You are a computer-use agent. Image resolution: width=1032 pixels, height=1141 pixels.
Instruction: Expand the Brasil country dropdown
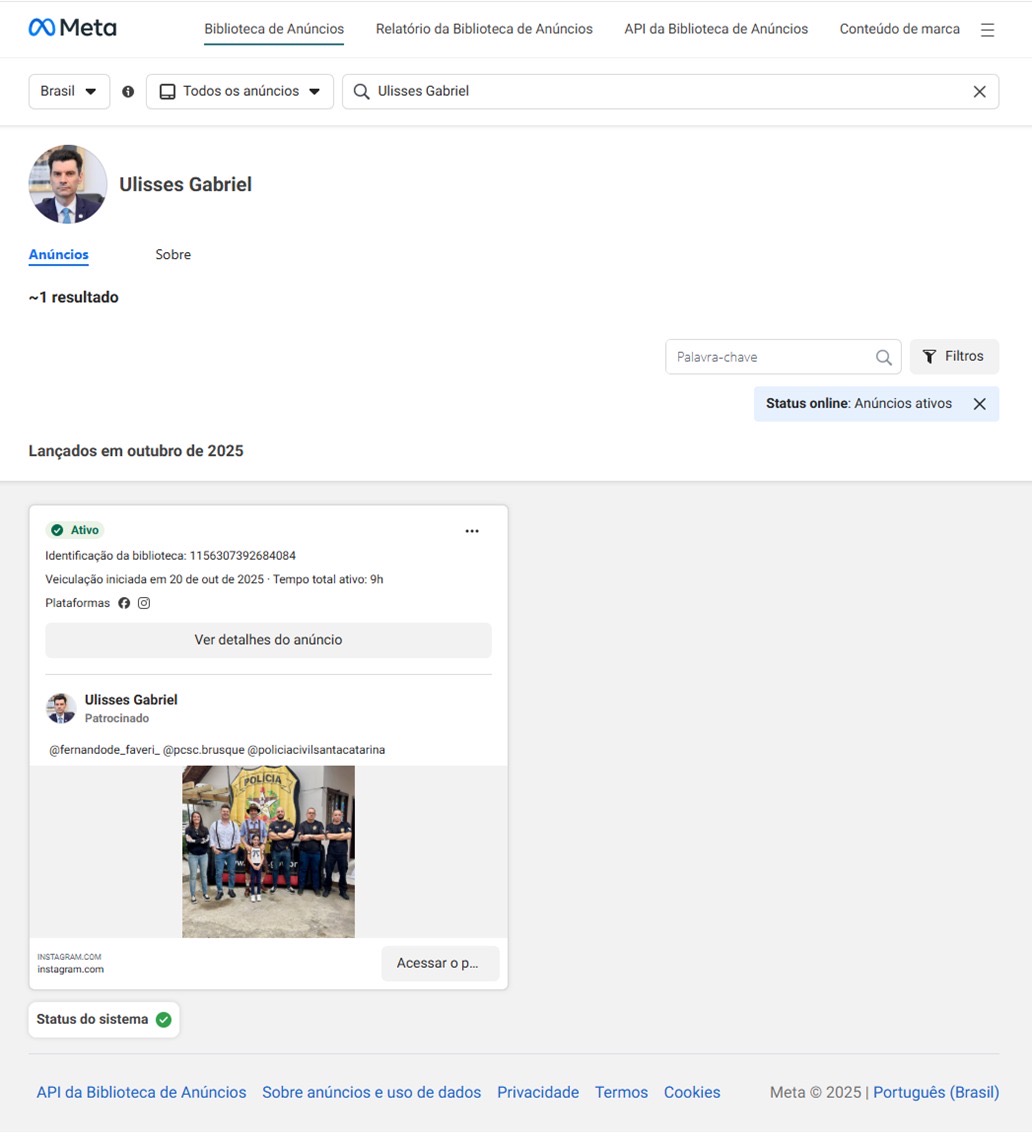click(x=69, y=92)
